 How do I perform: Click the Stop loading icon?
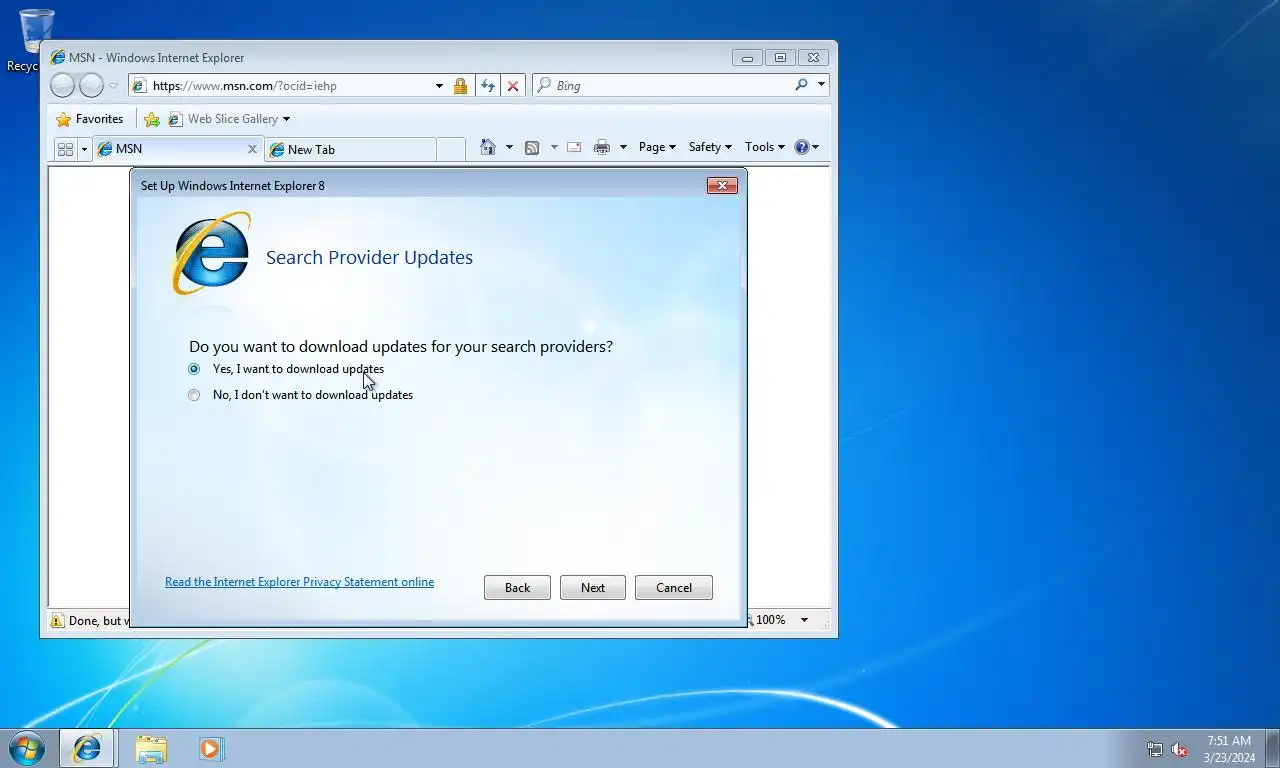[513, 86]
